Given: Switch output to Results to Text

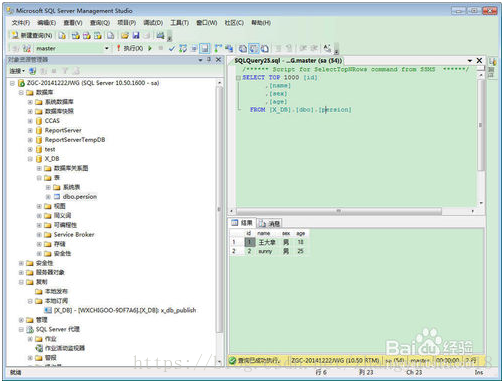Looking at the screenshot, I should (243, 48).
